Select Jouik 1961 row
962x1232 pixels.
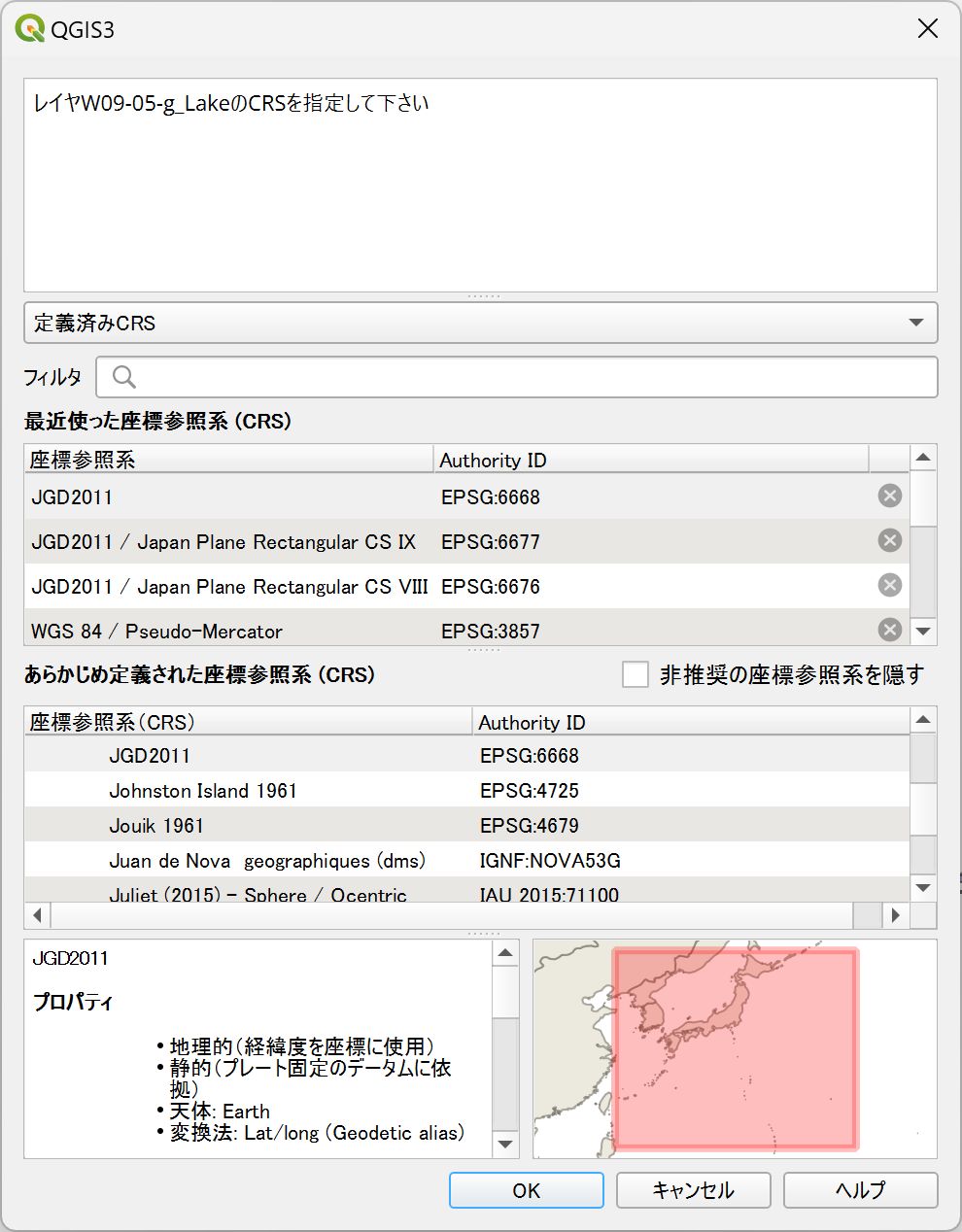[x=467, y=825]
